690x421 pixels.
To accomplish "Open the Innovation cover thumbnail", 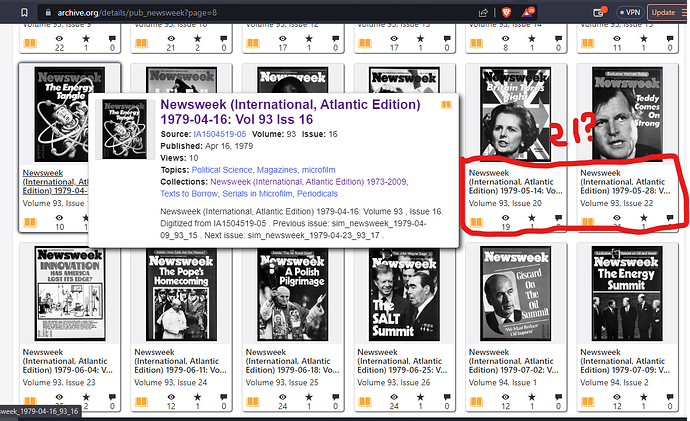I will (x=70, y=293).
